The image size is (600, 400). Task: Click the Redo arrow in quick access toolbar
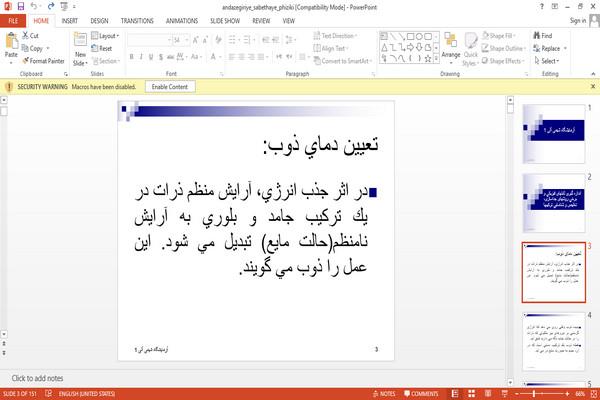(51, 6)
